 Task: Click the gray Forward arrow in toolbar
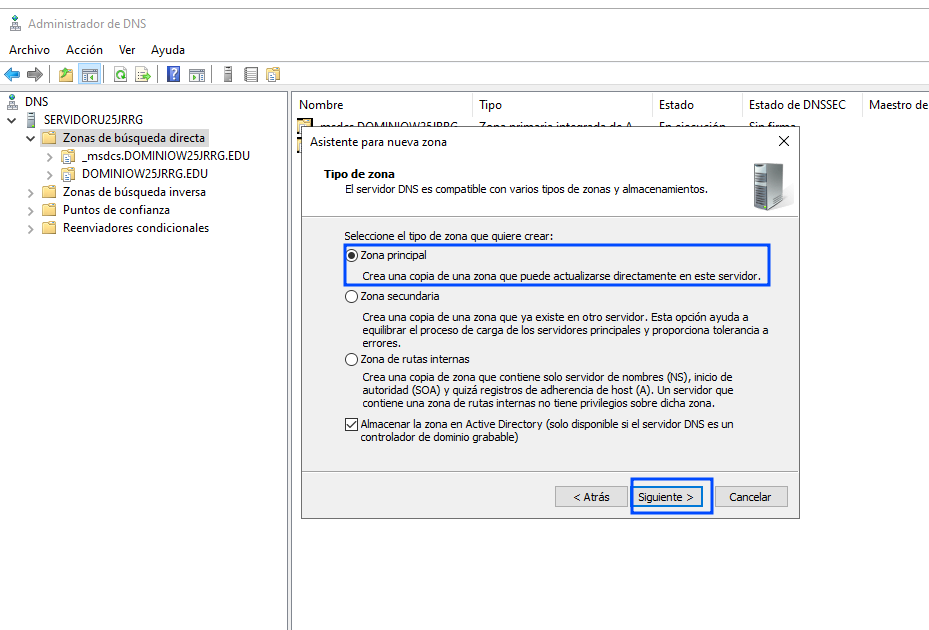point(35,75)
